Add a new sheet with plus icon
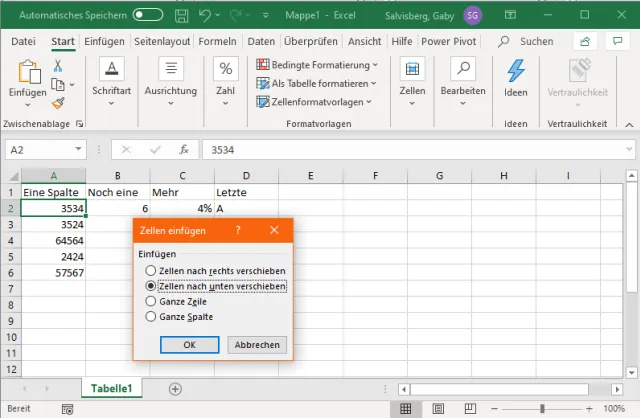 [x=175, y=388]
